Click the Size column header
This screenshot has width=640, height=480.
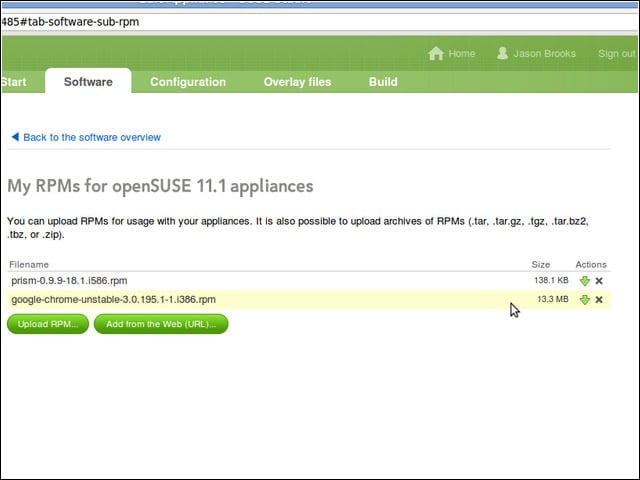[540, 264]
